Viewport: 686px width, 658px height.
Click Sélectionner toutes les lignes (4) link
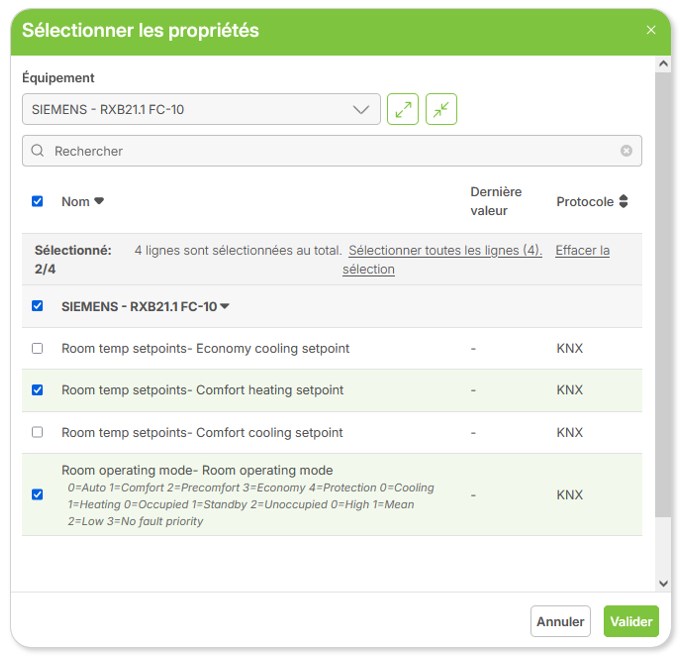(445, 250)
